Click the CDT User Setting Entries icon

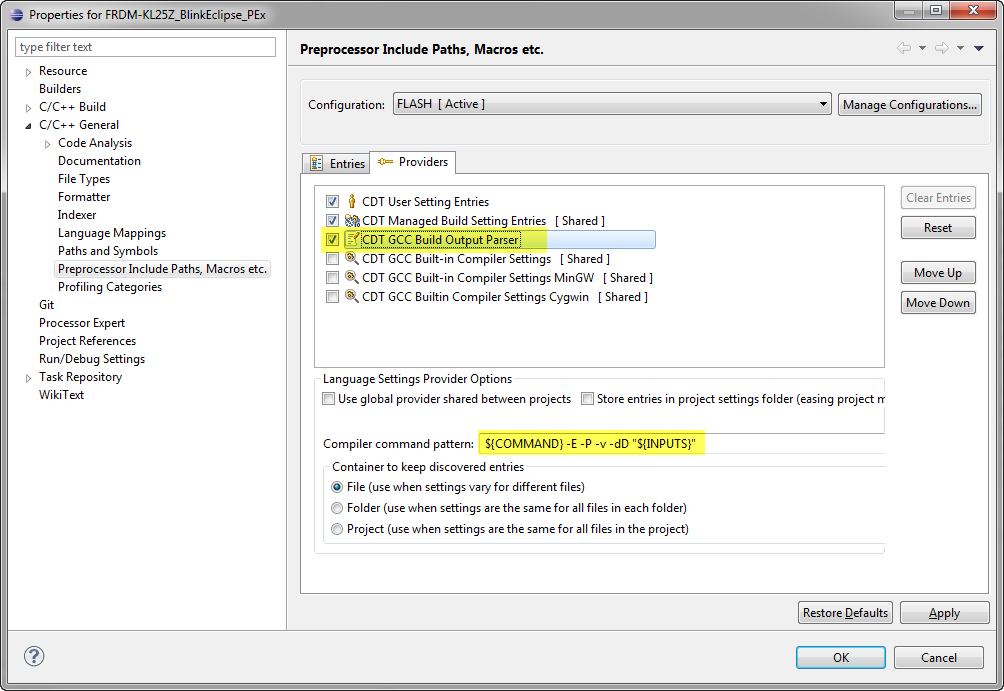coord(352,202)
